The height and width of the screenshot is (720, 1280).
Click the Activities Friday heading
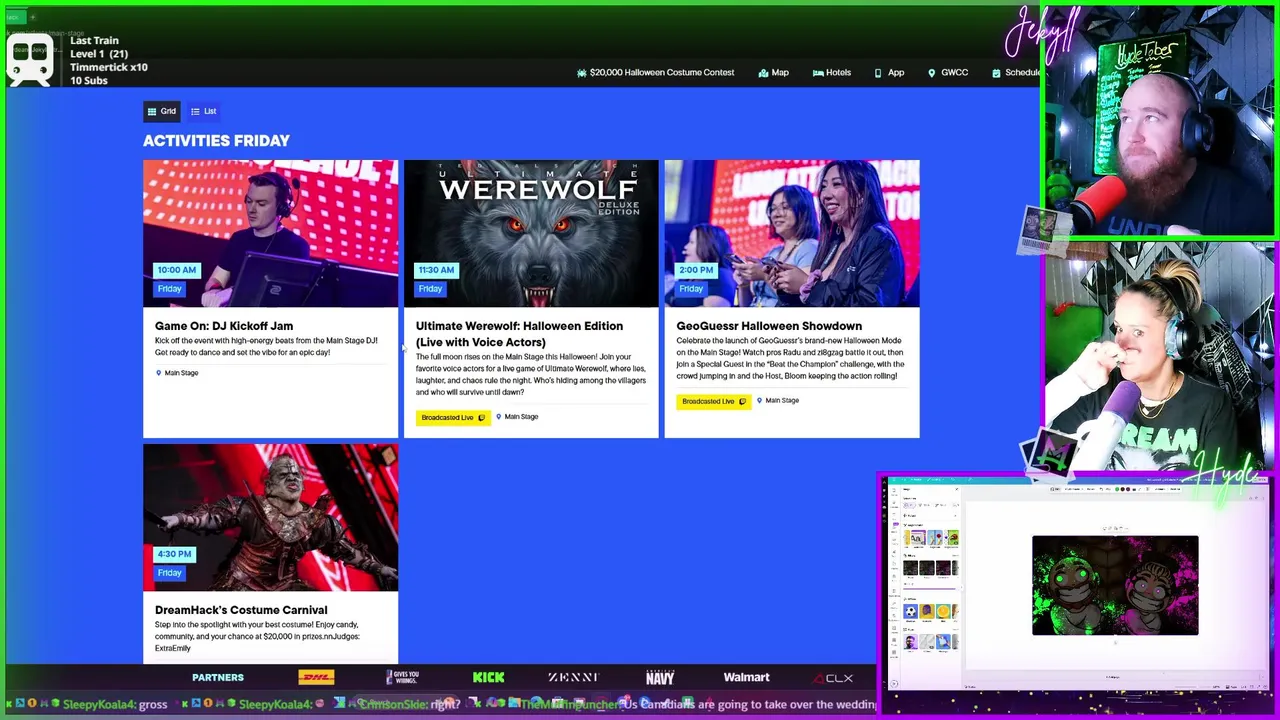tap(216, 141)
